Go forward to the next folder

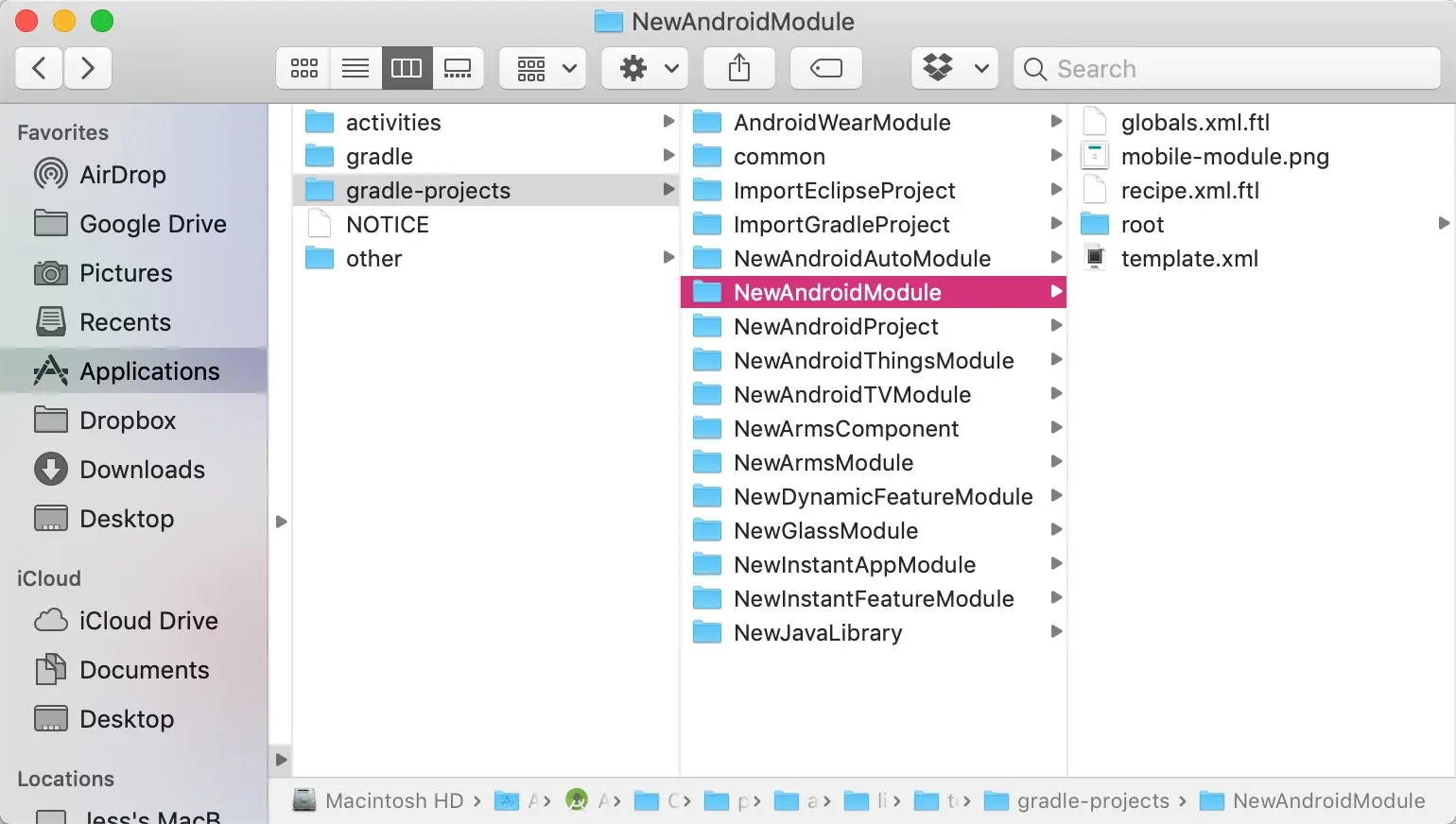point(88,68)
